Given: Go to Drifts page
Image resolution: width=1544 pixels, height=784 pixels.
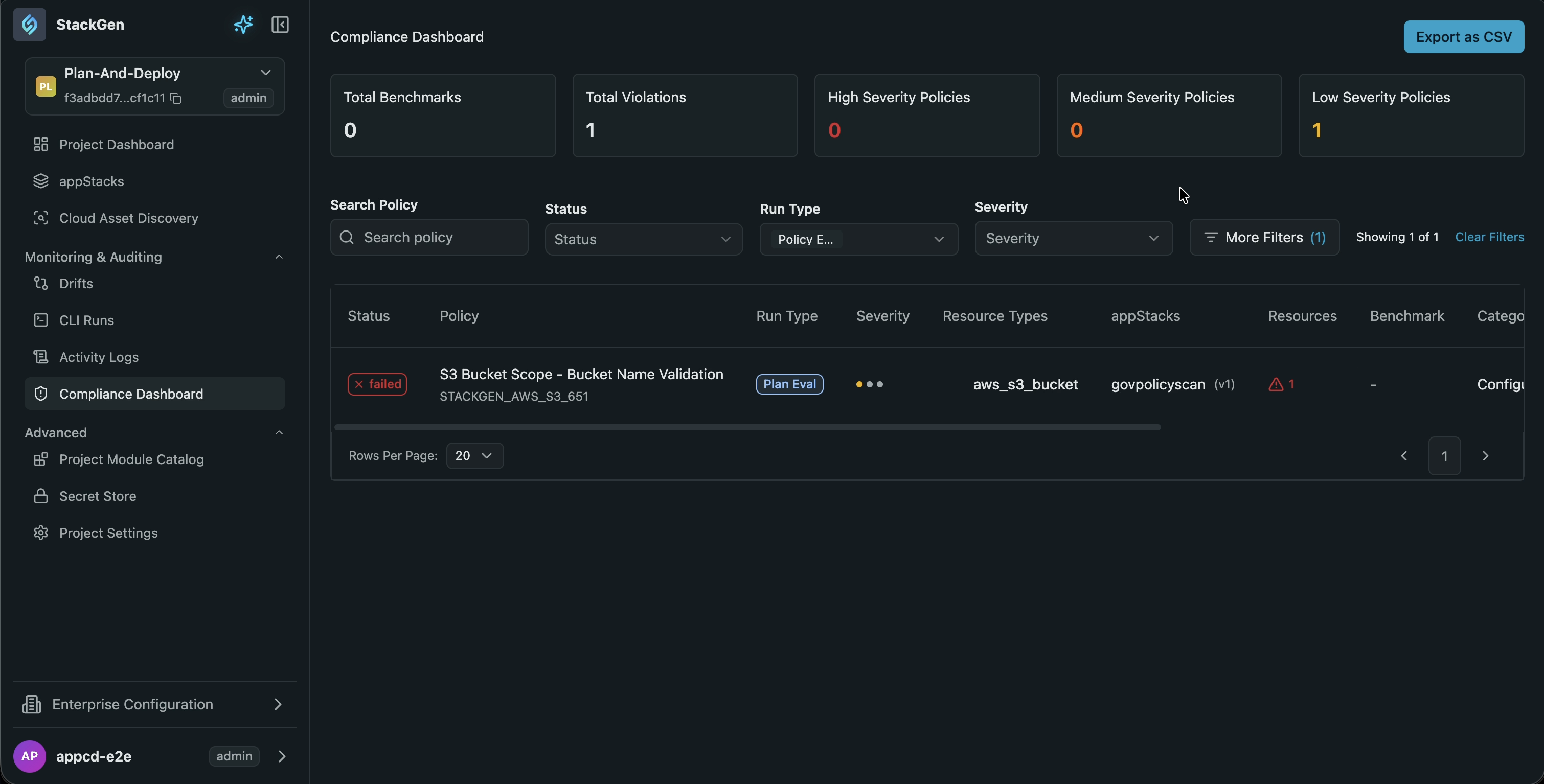Looking at the screenshot, I should pyautogui.click(x=154, y=284).
